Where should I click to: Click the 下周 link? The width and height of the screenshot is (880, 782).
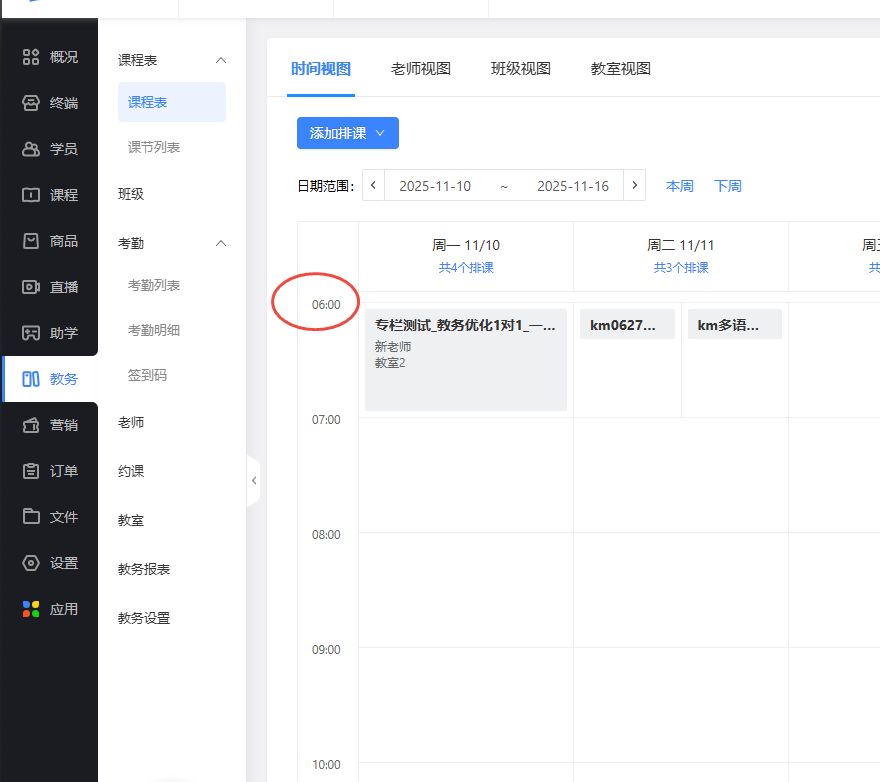(727, 186)
